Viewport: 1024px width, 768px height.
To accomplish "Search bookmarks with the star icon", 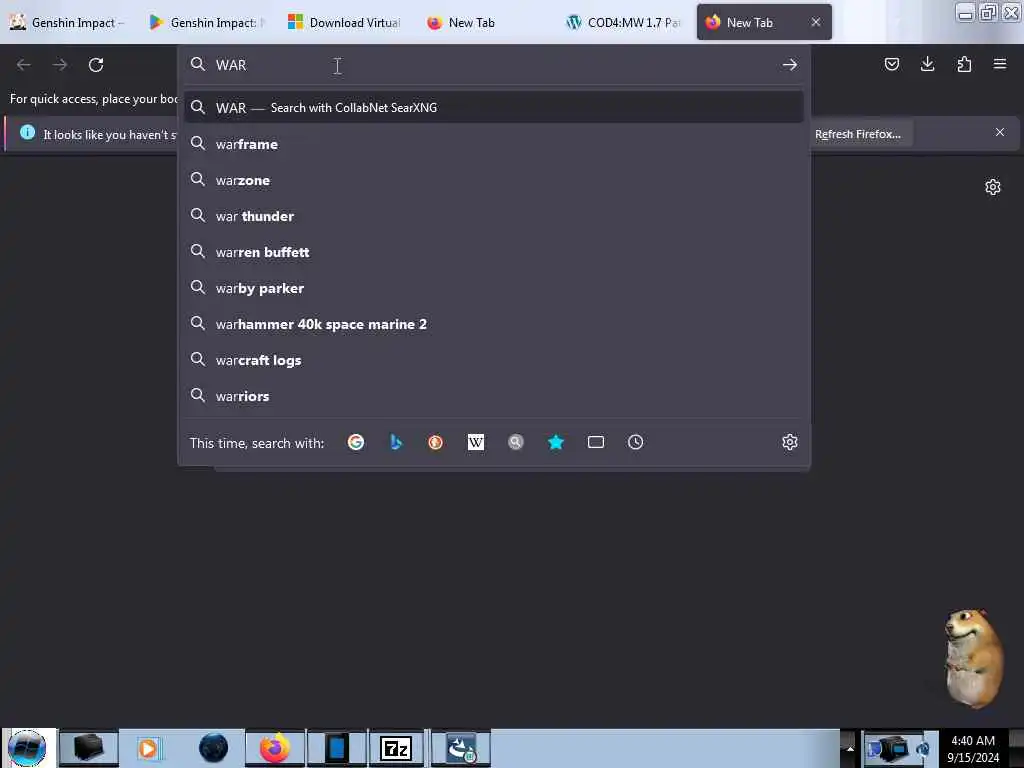I will (x=556, y=443).
